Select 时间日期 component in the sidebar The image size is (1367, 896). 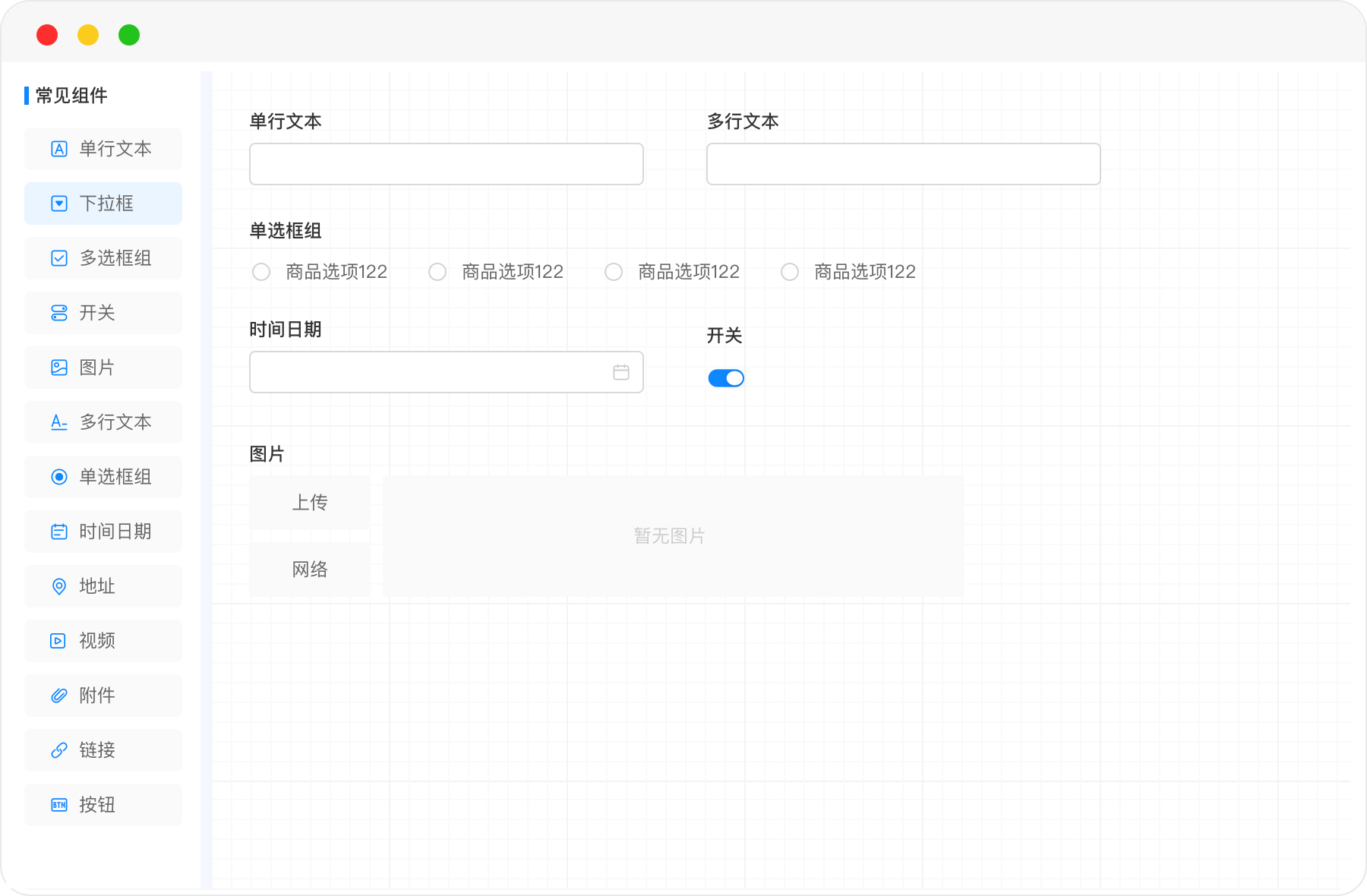(103, 532)
